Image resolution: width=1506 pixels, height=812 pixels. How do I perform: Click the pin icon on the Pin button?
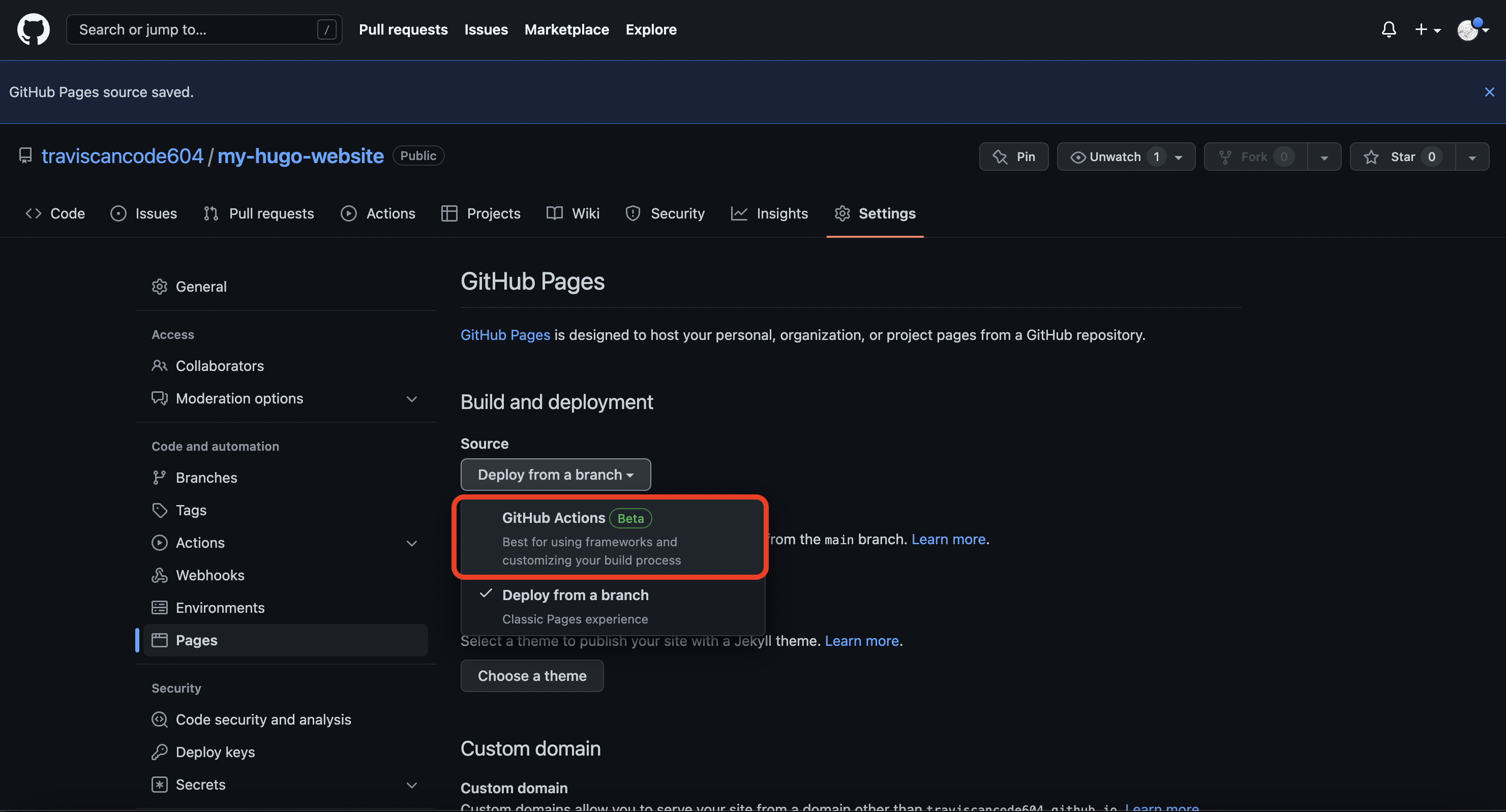pos(1000,157)
